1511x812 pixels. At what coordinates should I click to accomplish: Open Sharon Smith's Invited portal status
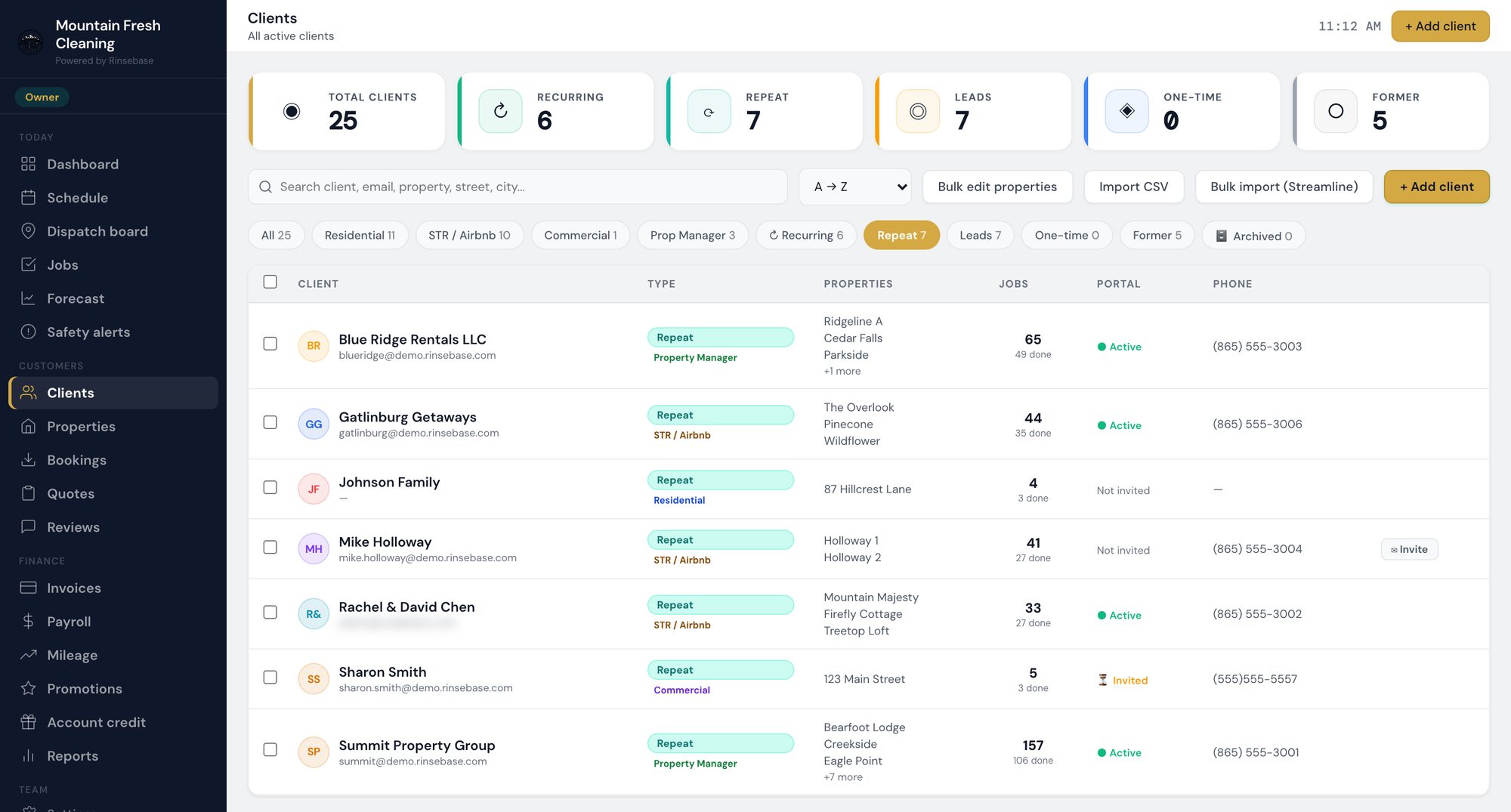1122,680
